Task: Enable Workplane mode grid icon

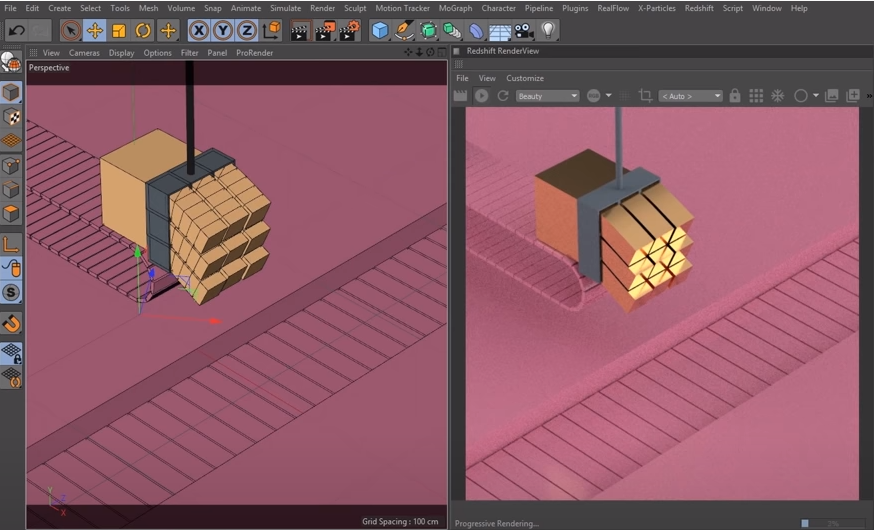Action: pos(11,140)
